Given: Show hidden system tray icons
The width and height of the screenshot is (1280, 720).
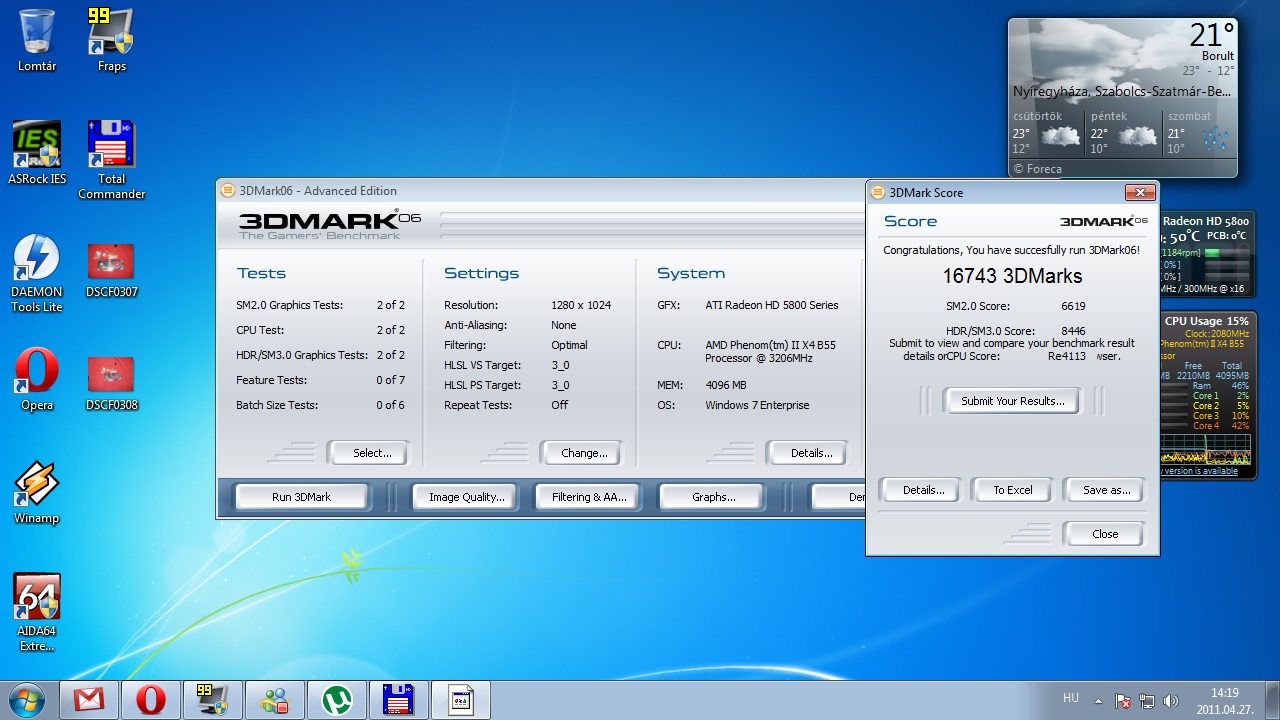Looking at the screenshot, I should [1098, 701].
